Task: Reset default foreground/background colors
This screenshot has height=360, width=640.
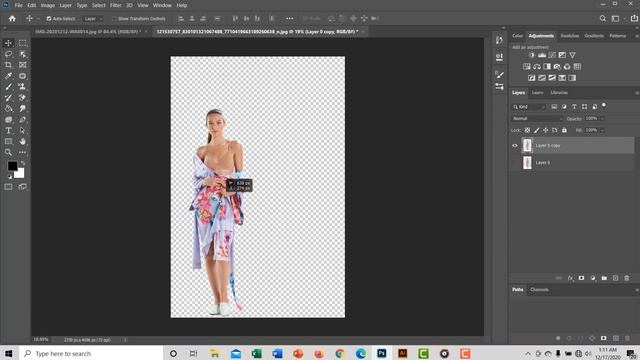Action: point(9,176)
